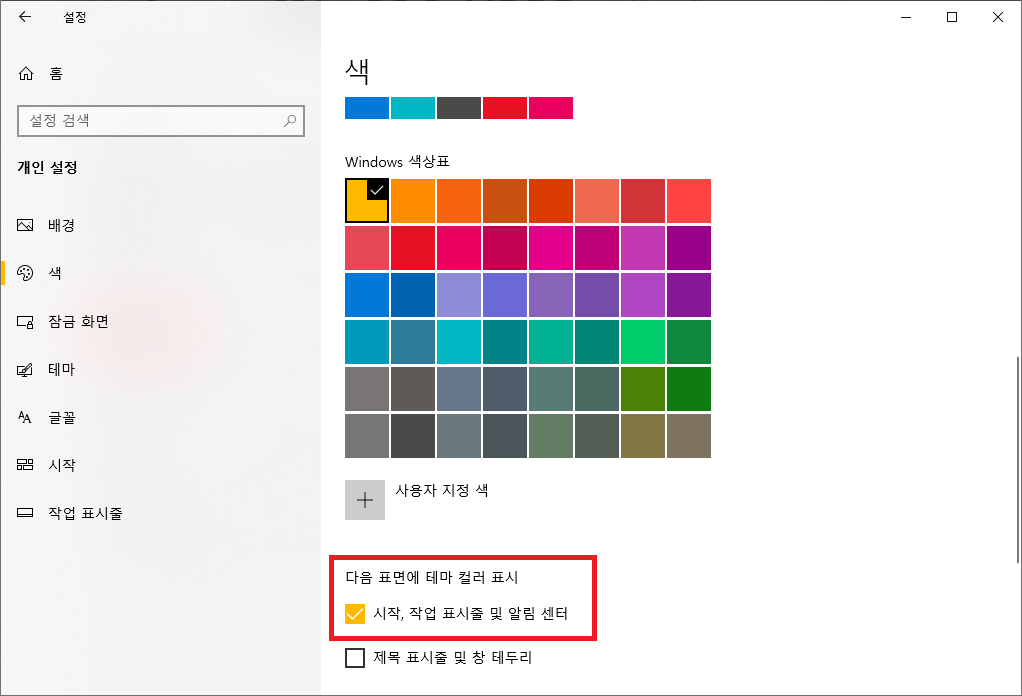The height and width of the screenshot is (696, 1022).
Task: Go back with the arrow icon
Action: (25, 17)
